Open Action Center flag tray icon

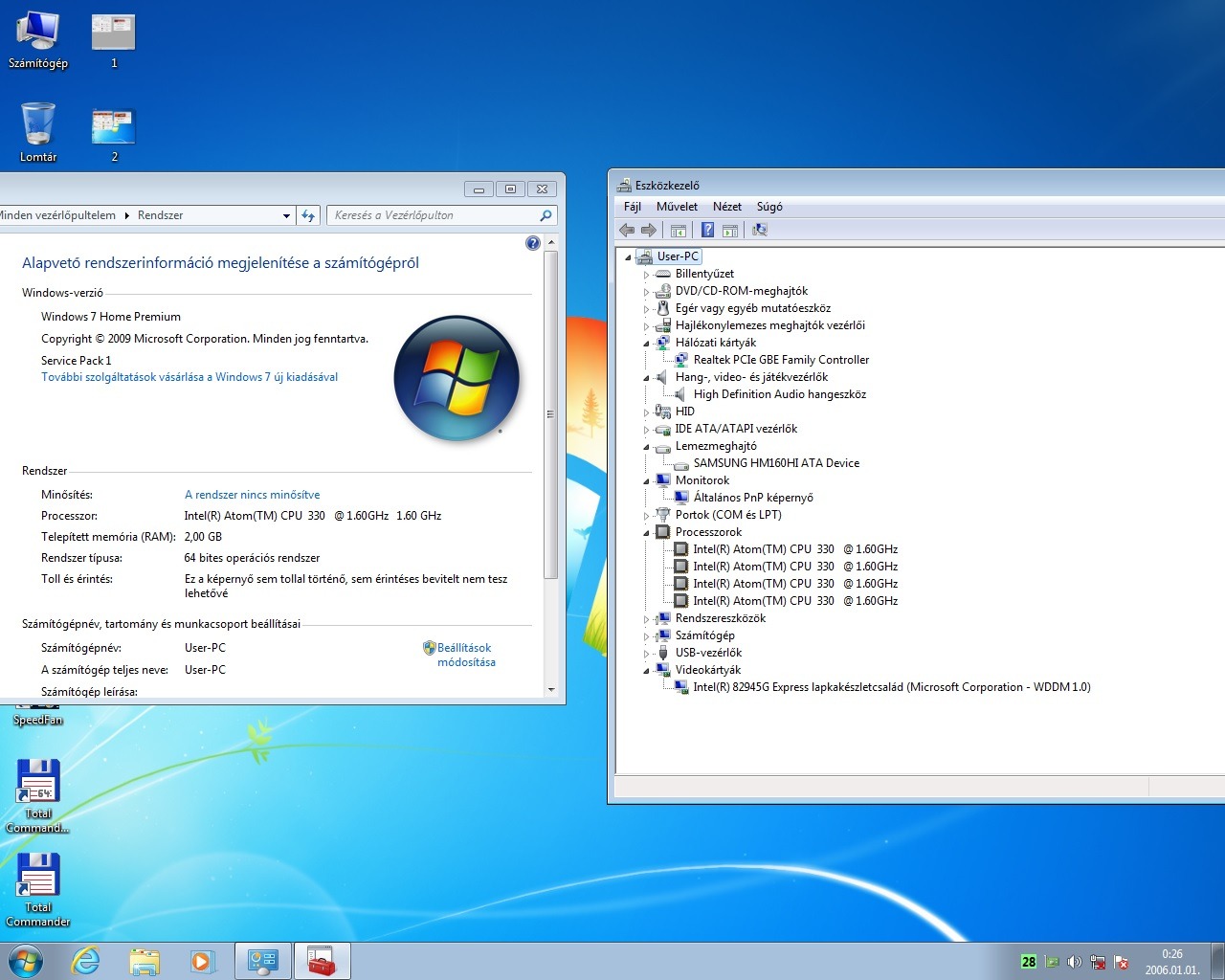tap(1122, 962)
